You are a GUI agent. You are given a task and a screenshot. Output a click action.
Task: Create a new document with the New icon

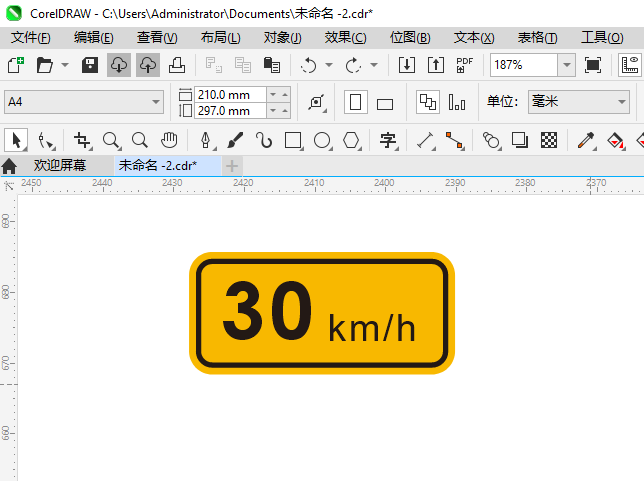click(16, 65)
